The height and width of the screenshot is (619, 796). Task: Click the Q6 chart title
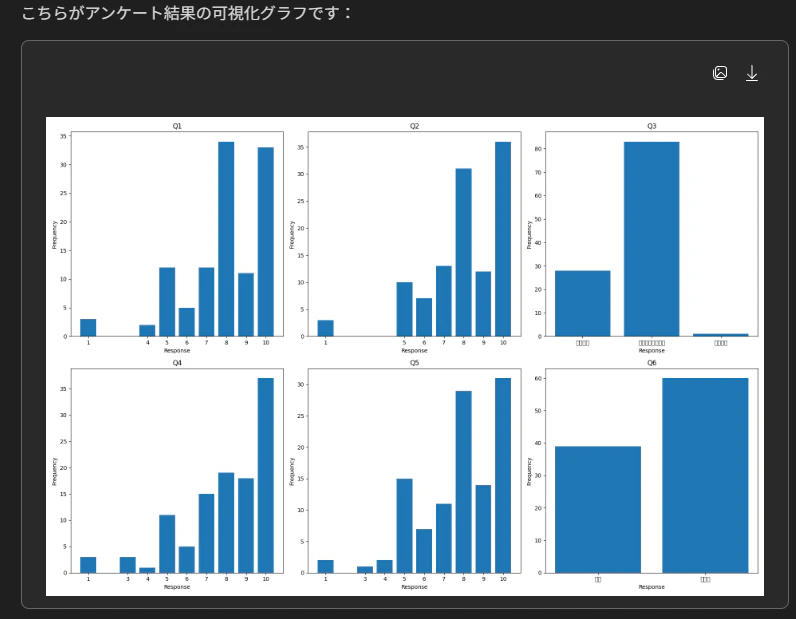pyautogui.click(x=651, y=363)
